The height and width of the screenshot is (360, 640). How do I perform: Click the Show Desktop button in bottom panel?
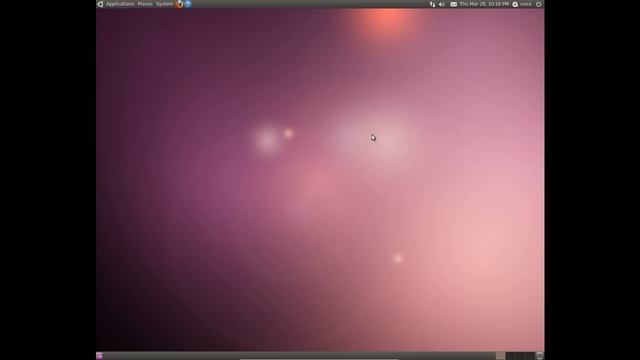[x=99, y=356]
